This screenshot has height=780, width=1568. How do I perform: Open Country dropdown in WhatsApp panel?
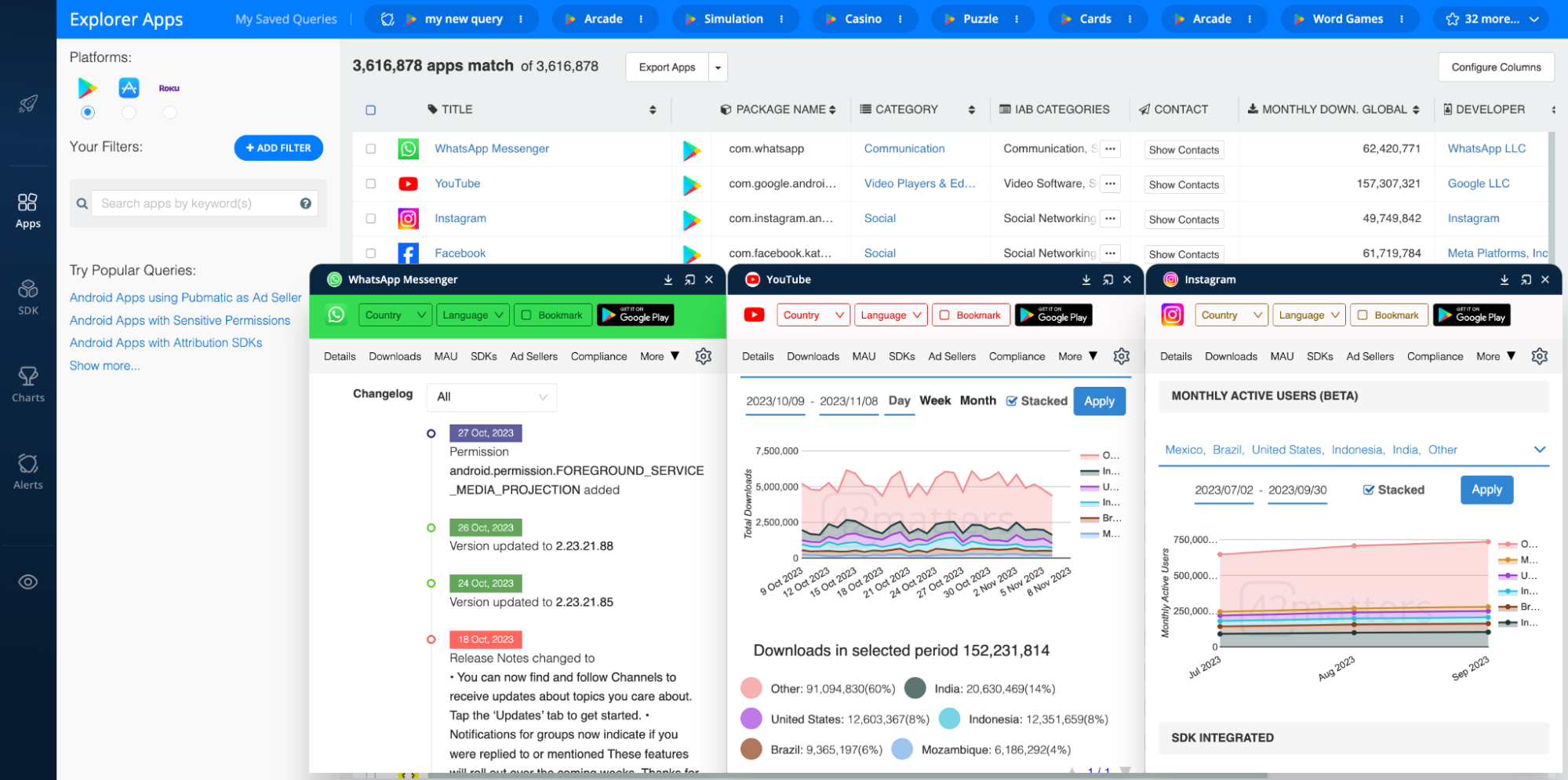point(395,315)
